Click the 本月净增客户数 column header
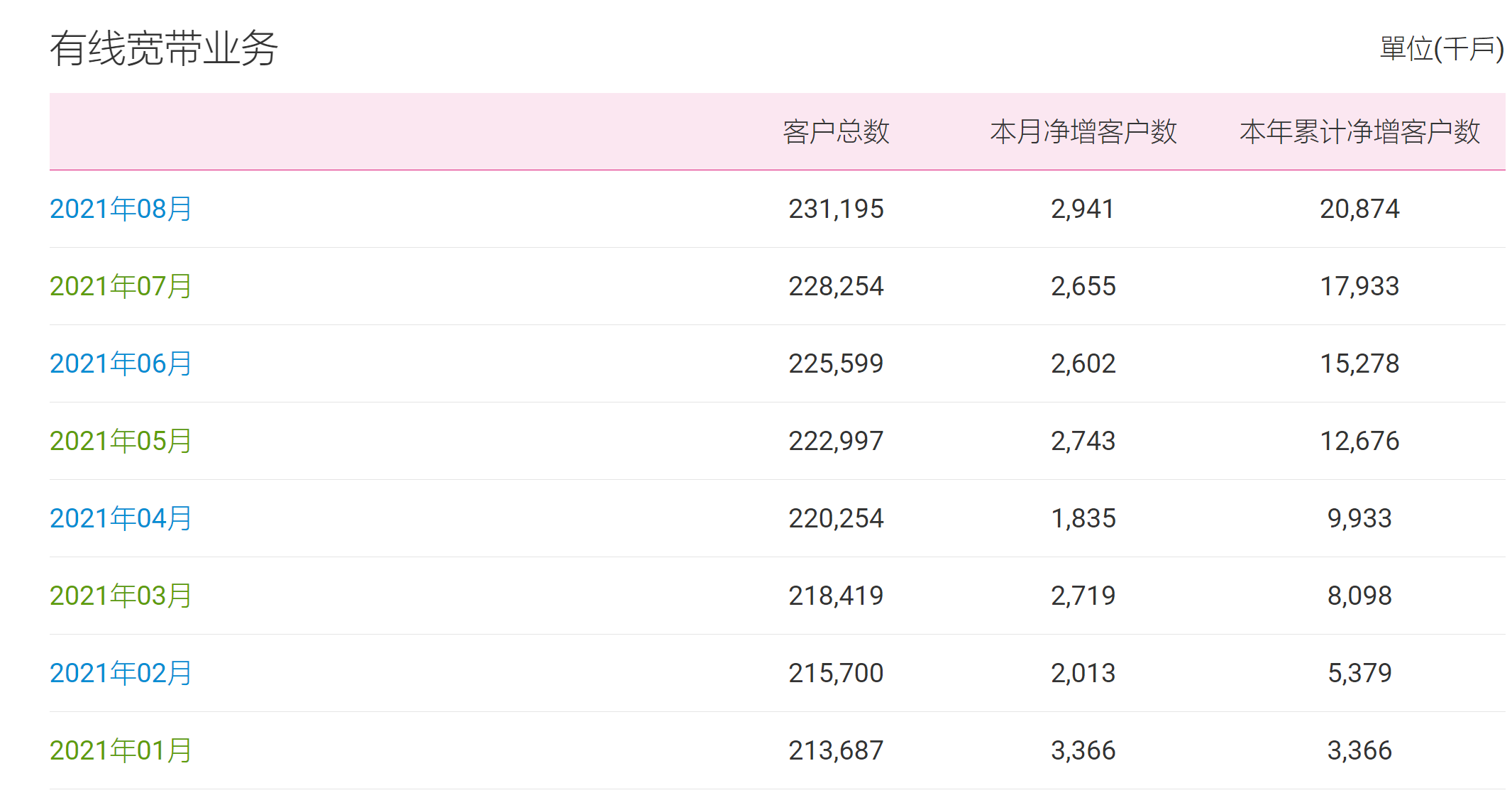 pos(1083,132)
